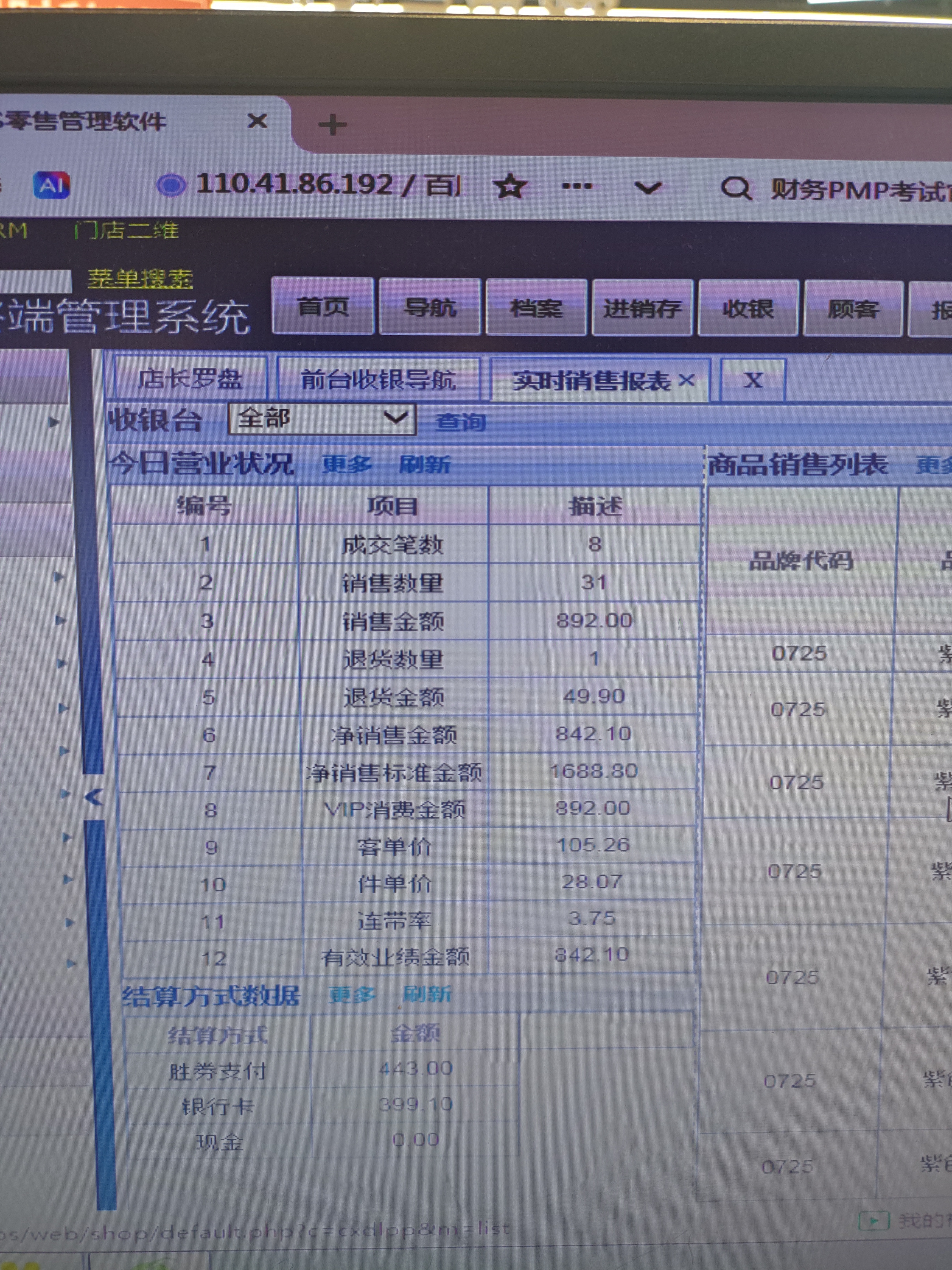Collapse the left sidebar with arrow handle
Screen dimensions: 952x1270
[x=94, y=796]
